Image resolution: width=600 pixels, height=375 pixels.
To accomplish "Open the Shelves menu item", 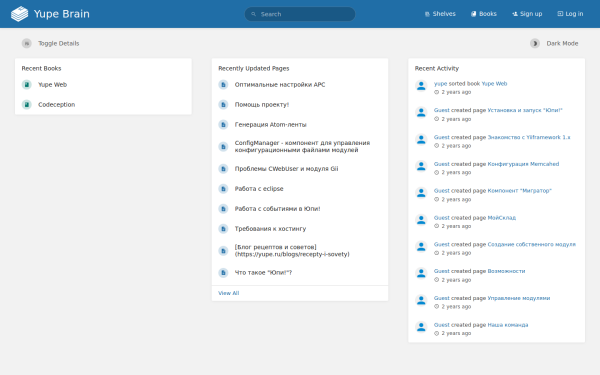I will click(440, 14).
